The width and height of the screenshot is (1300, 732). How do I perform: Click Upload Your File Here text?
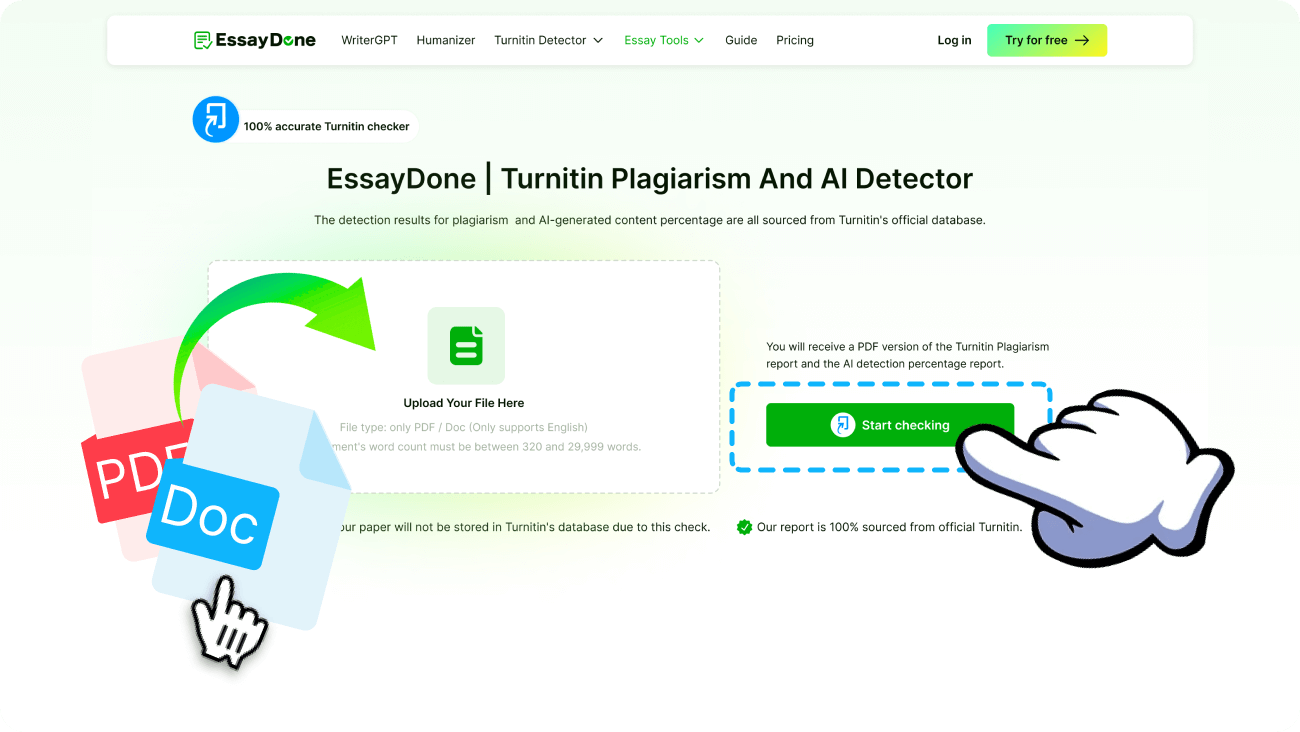(464, 403)
